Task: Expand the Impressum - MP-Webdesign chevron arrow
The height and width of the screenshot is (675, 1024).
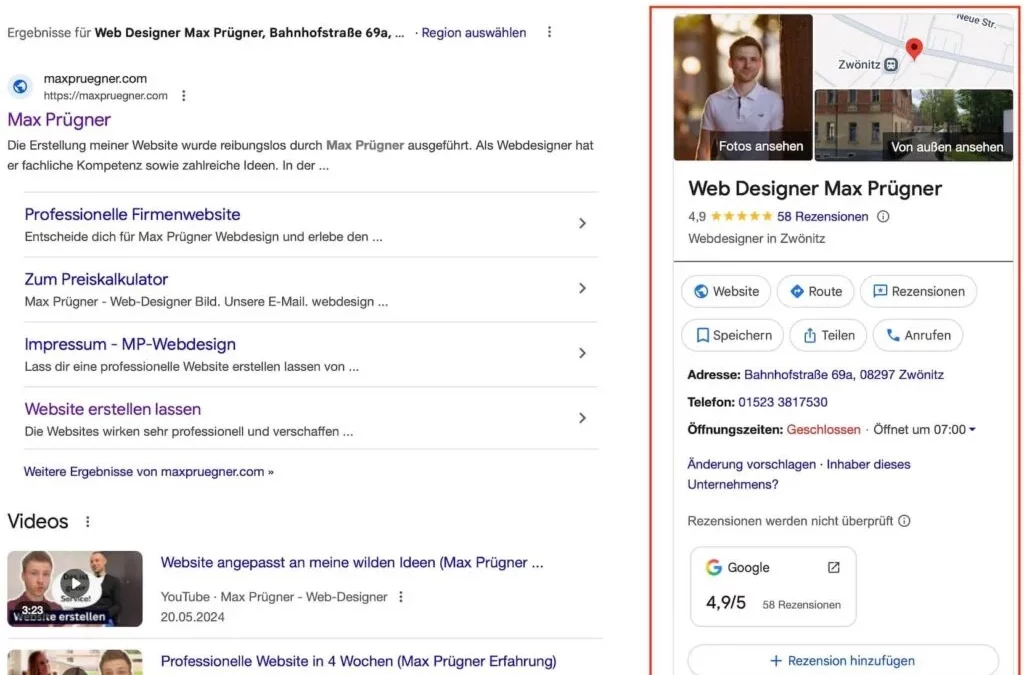Action: click(x=582, y=353)
